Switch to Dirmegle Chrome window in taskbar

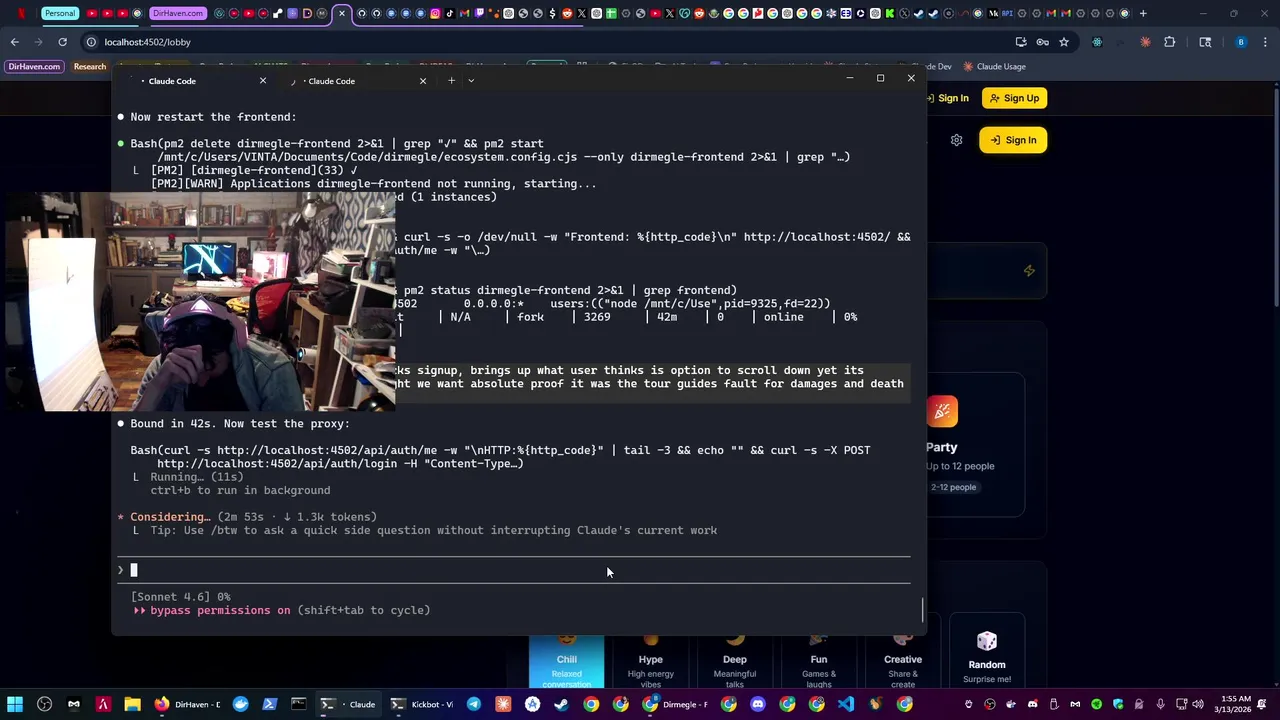click(676, 704)
